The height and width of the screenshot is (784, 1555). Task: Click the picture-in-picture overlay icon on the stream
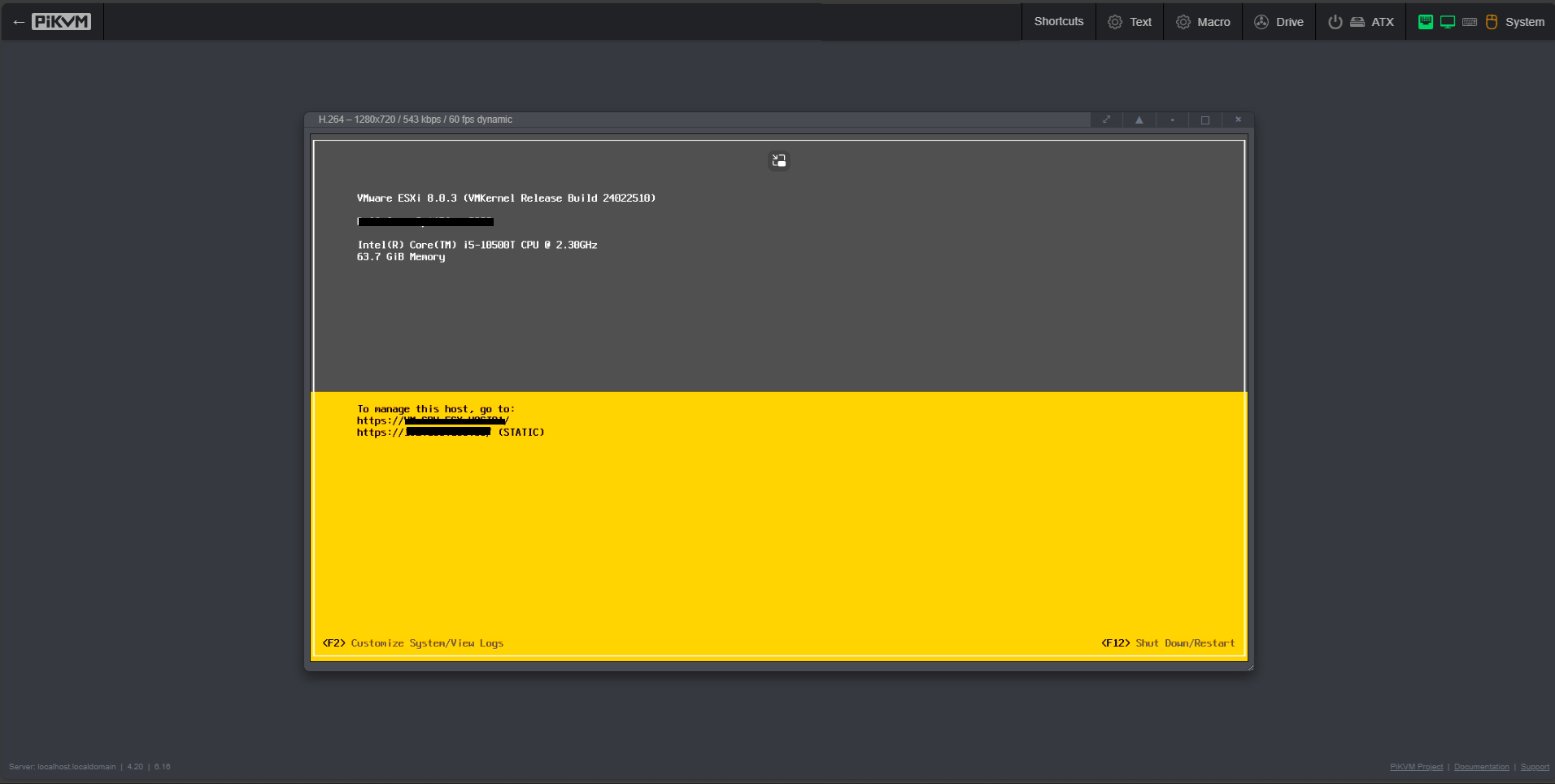[x=779, y=161]
